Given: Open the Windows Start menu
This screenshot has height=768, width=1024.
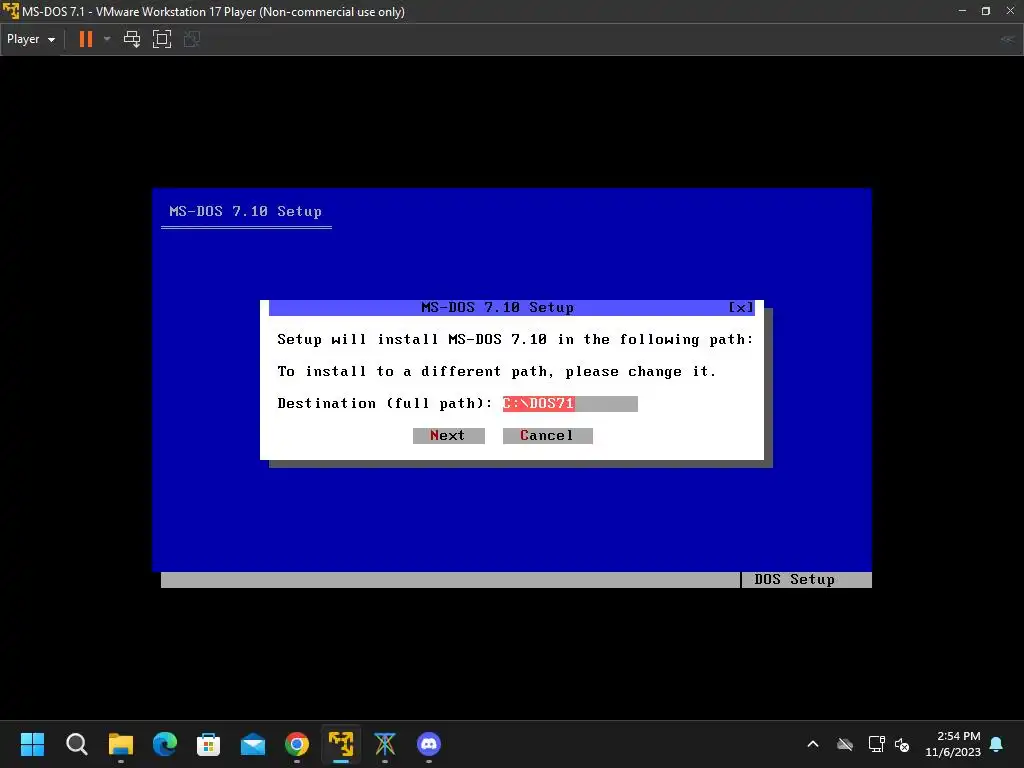Looking at the screenshot, I should click(x=32, y=744).
